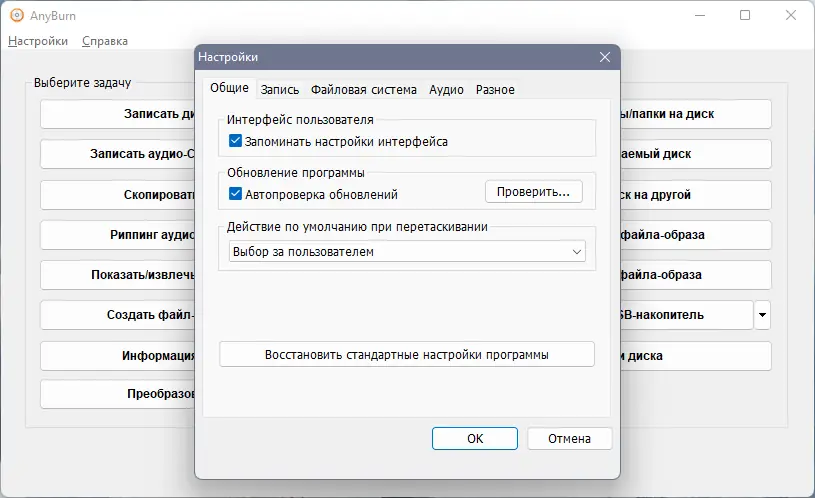Select the Аудио tab

[446, 89]
